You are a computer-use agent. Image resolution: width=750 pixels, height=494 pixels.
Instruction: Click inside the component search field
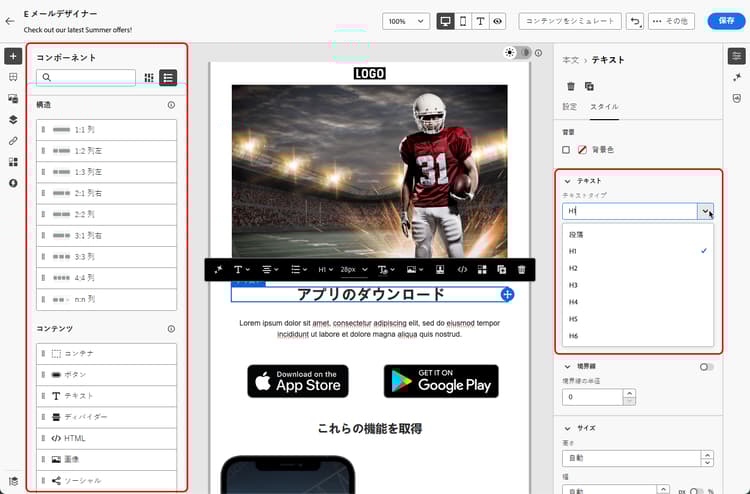click(x=86, y=77)
